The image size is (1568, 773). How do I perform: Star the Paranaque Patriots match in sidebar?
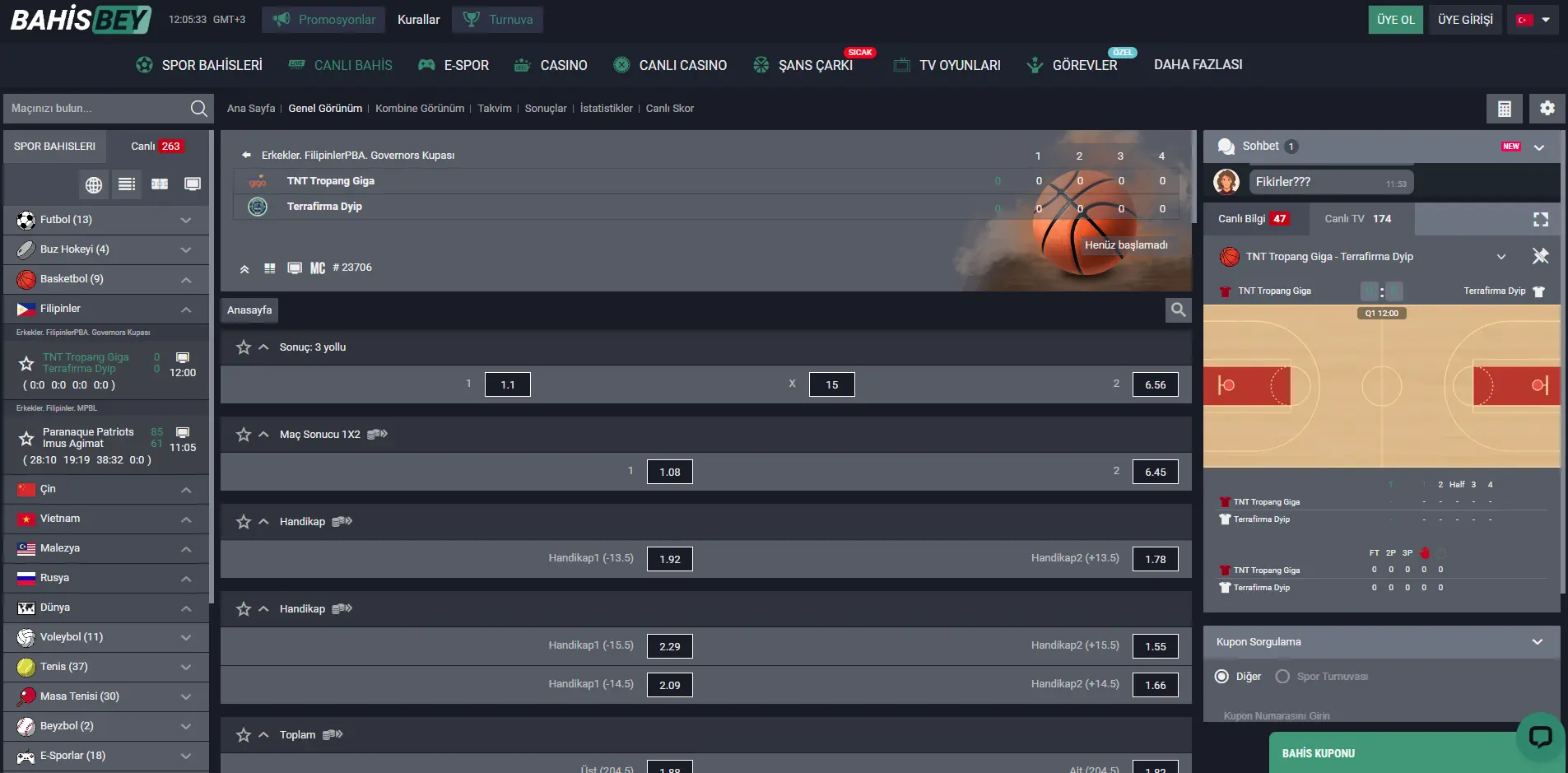(26, 438)
